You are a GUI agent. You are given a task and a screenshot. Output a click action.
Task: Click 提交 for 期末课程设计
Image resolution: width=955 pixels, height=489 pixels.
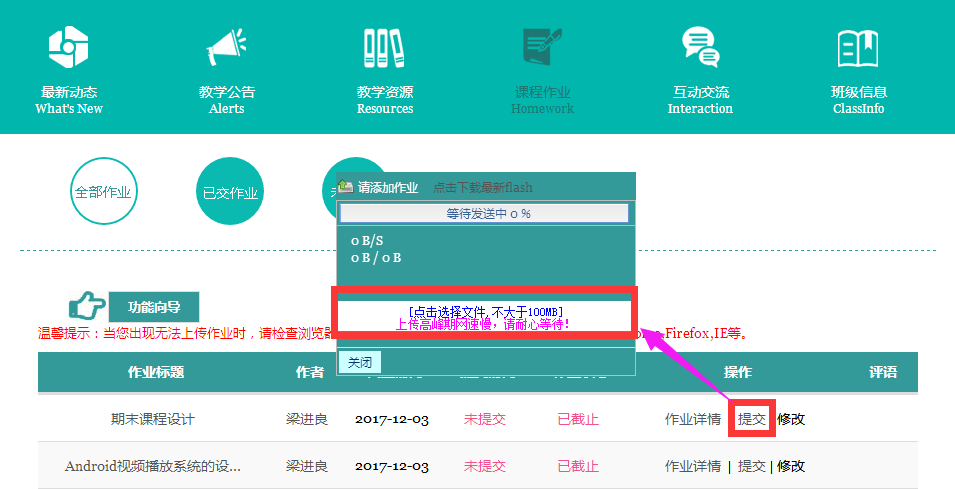point(752,419)
